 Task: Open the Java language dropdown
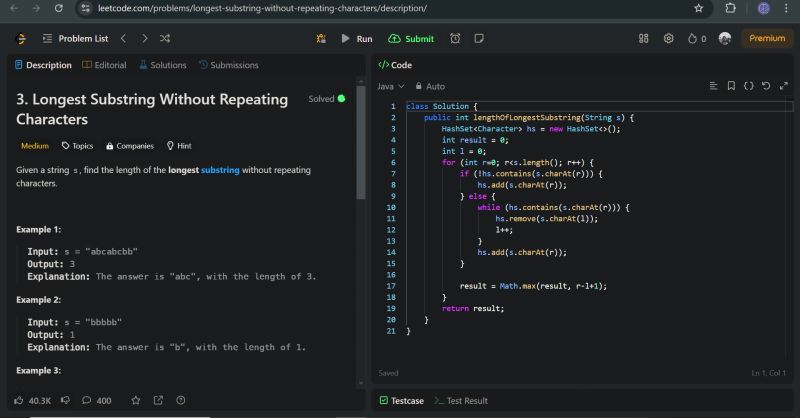[390, 86]
